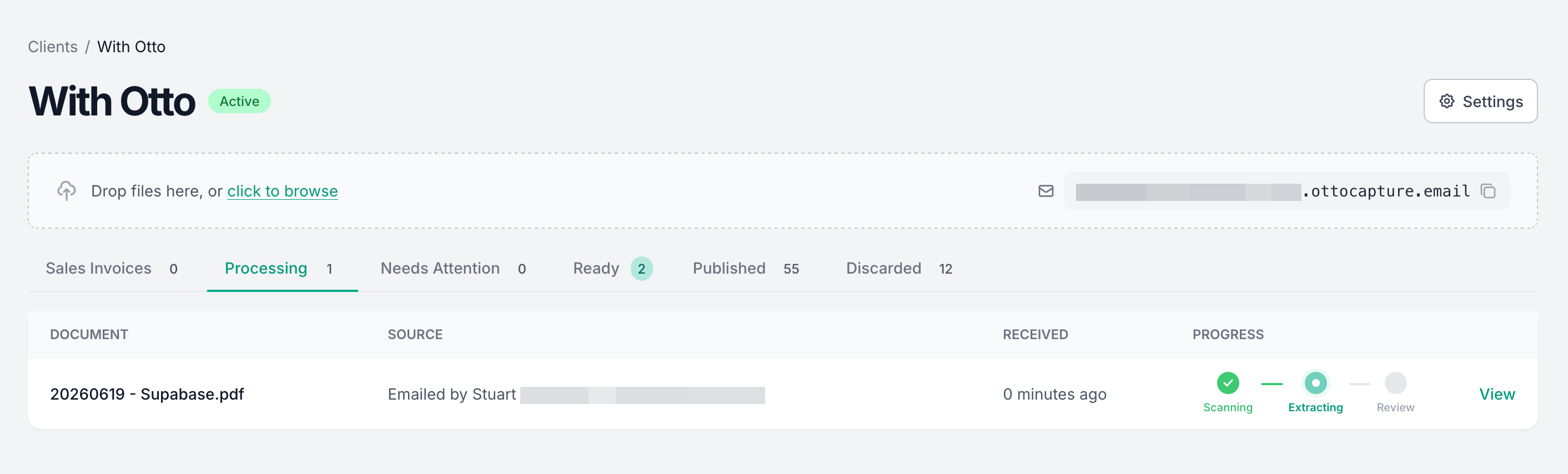
Task: Click the Extracting progress step circle
Action: [x=1315, y=383]
